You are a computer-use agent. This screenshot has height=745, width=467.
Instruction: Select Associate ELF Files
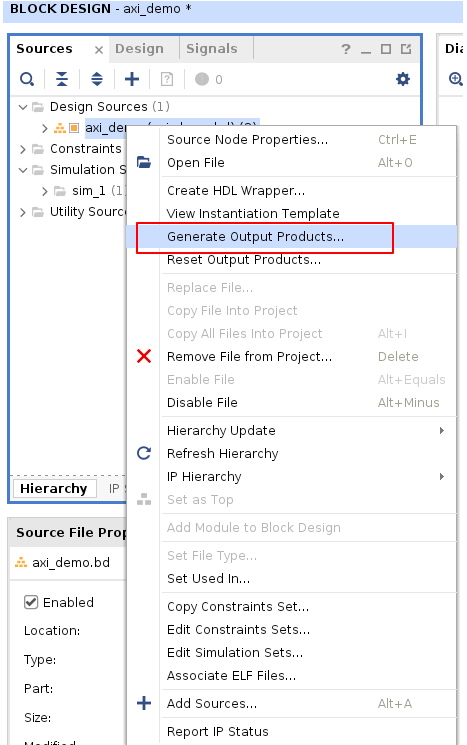[291, 676]
